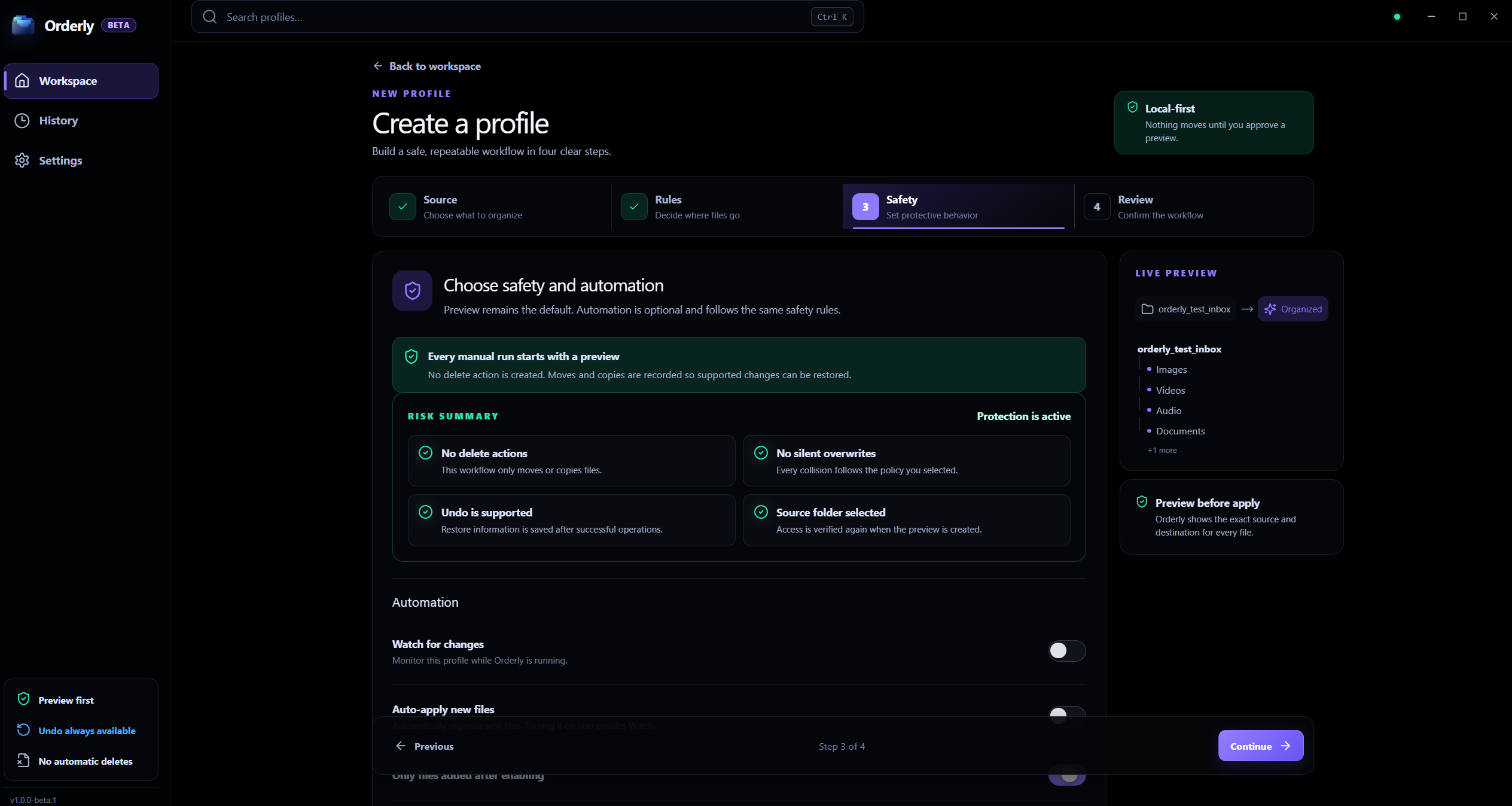Click the check icon for No delete actions

coord(425,453)
